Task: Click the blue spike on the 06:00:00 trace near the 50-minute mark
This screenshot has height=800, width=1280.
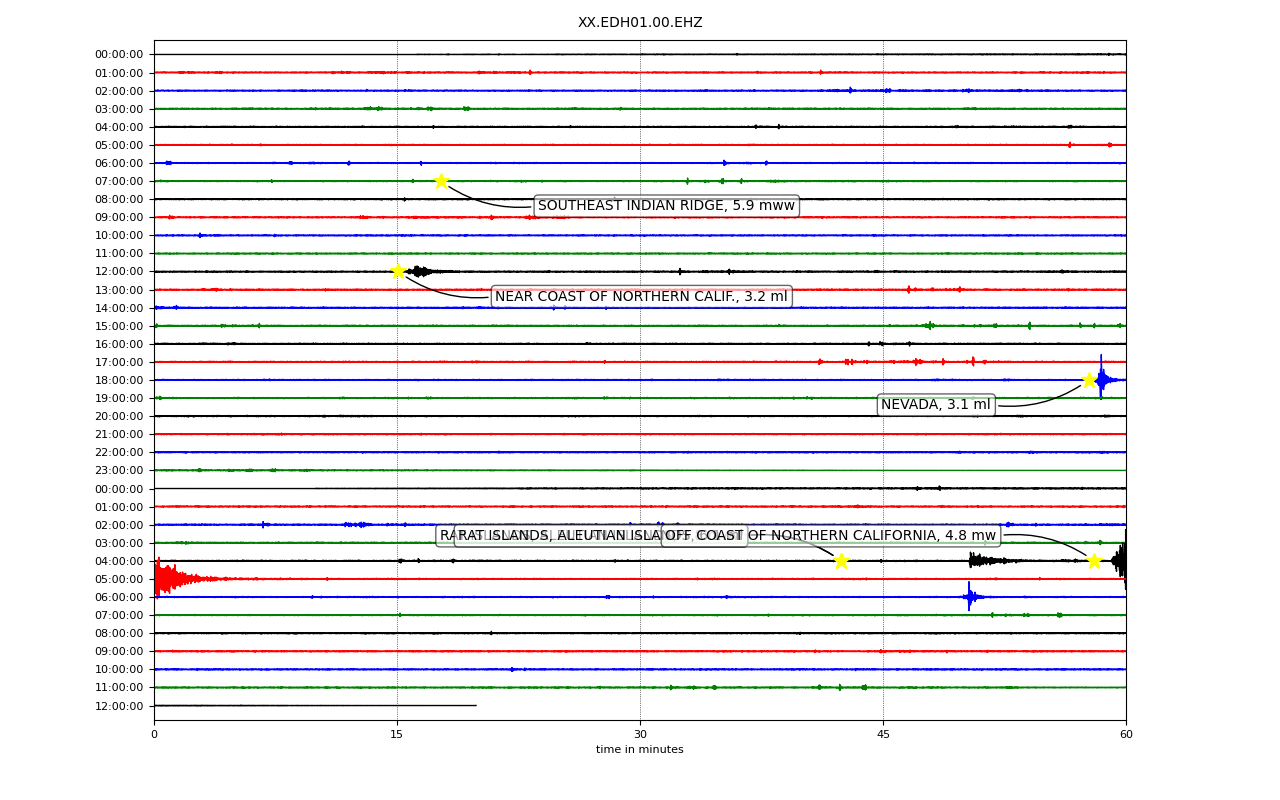Action: click(x=970, y=597)
